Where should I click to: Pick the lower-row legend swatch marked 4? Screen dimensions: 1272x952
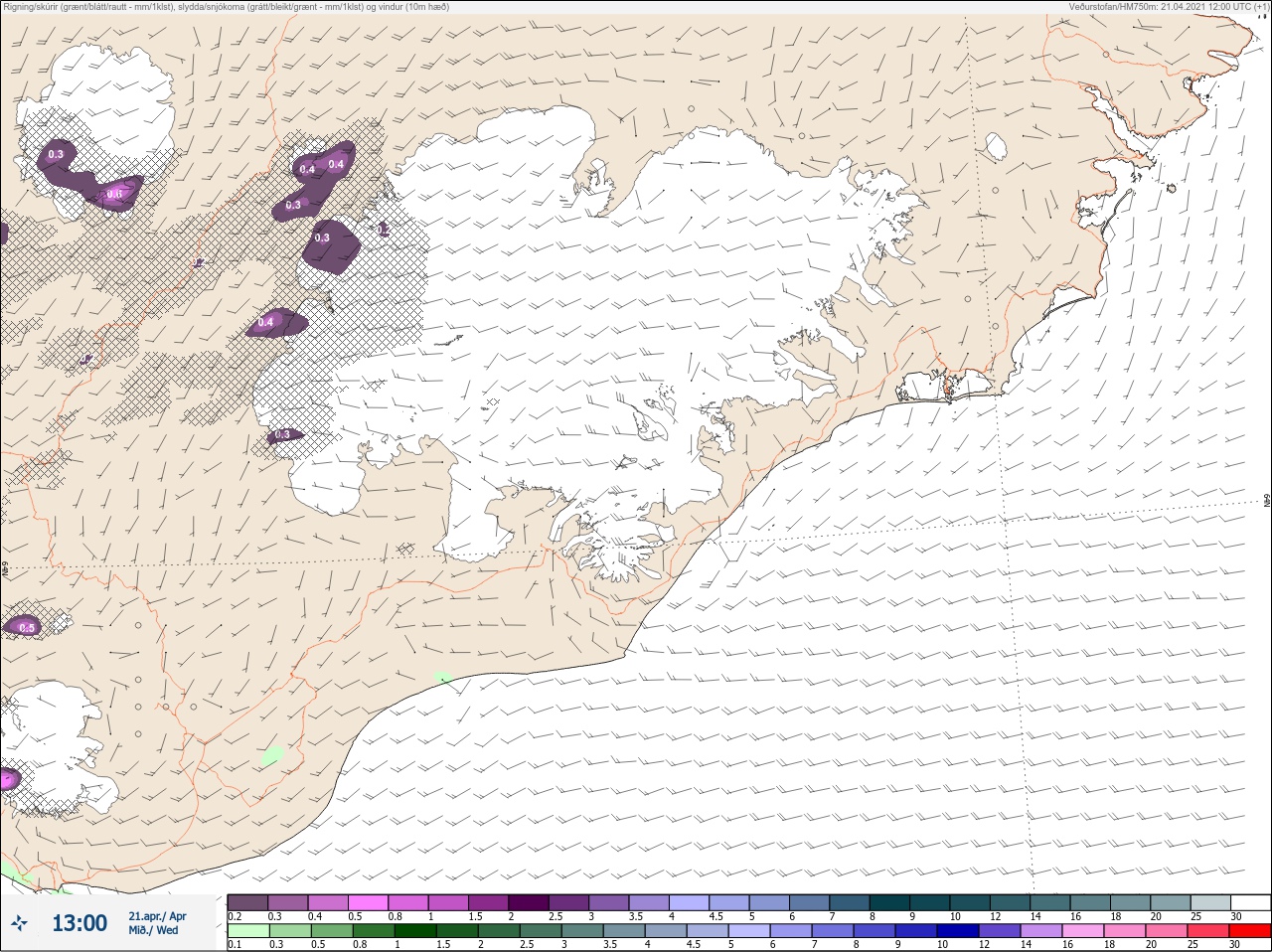[666, 931]
